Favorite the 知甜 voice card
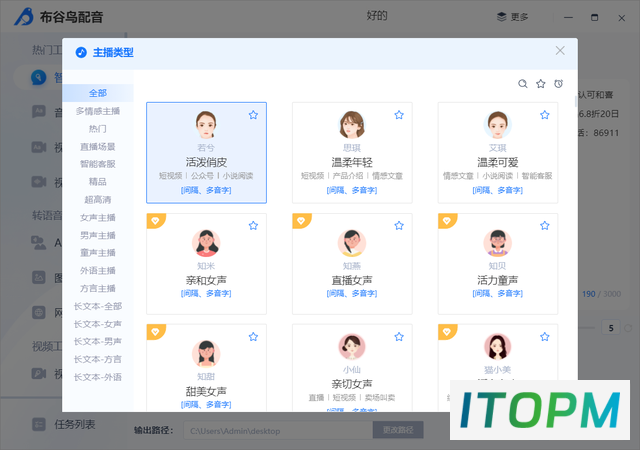 click(x=253, y=337)
